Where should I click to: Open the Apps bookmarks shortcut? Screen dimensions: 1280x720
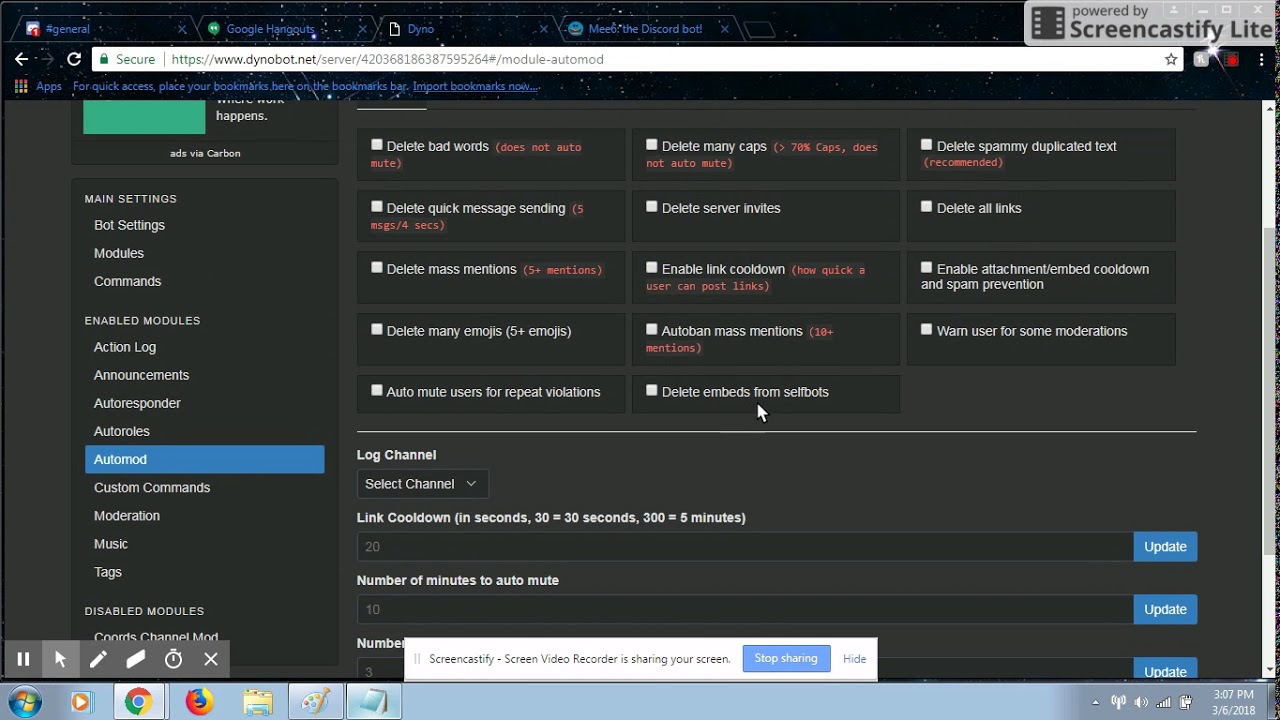(x=39, y=86)
